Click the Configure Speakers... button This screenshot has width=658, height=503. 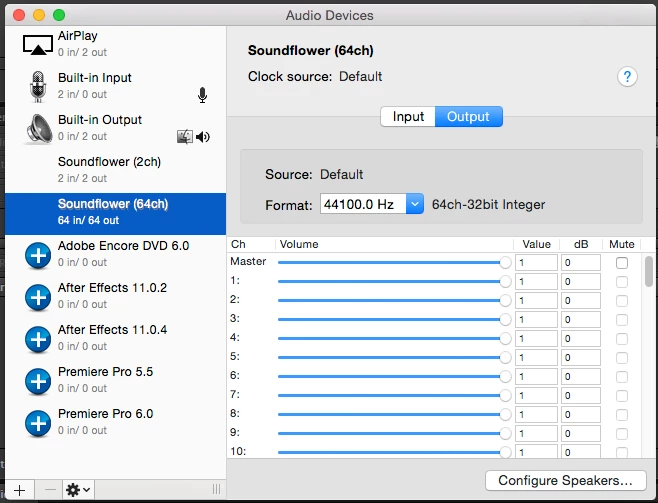click(x=565, y=480)
